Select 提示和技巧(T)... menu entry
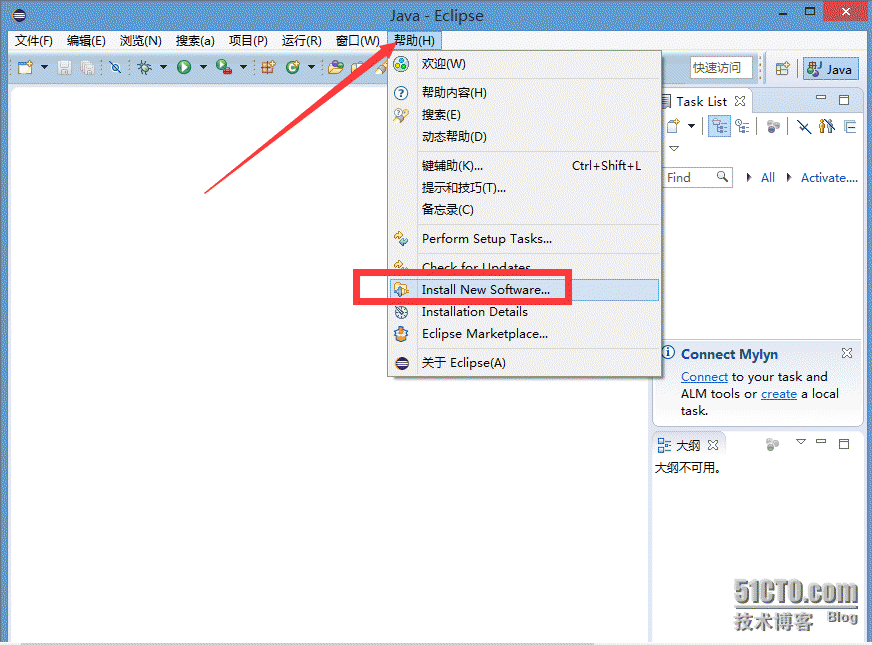 (x=524, y=188)
